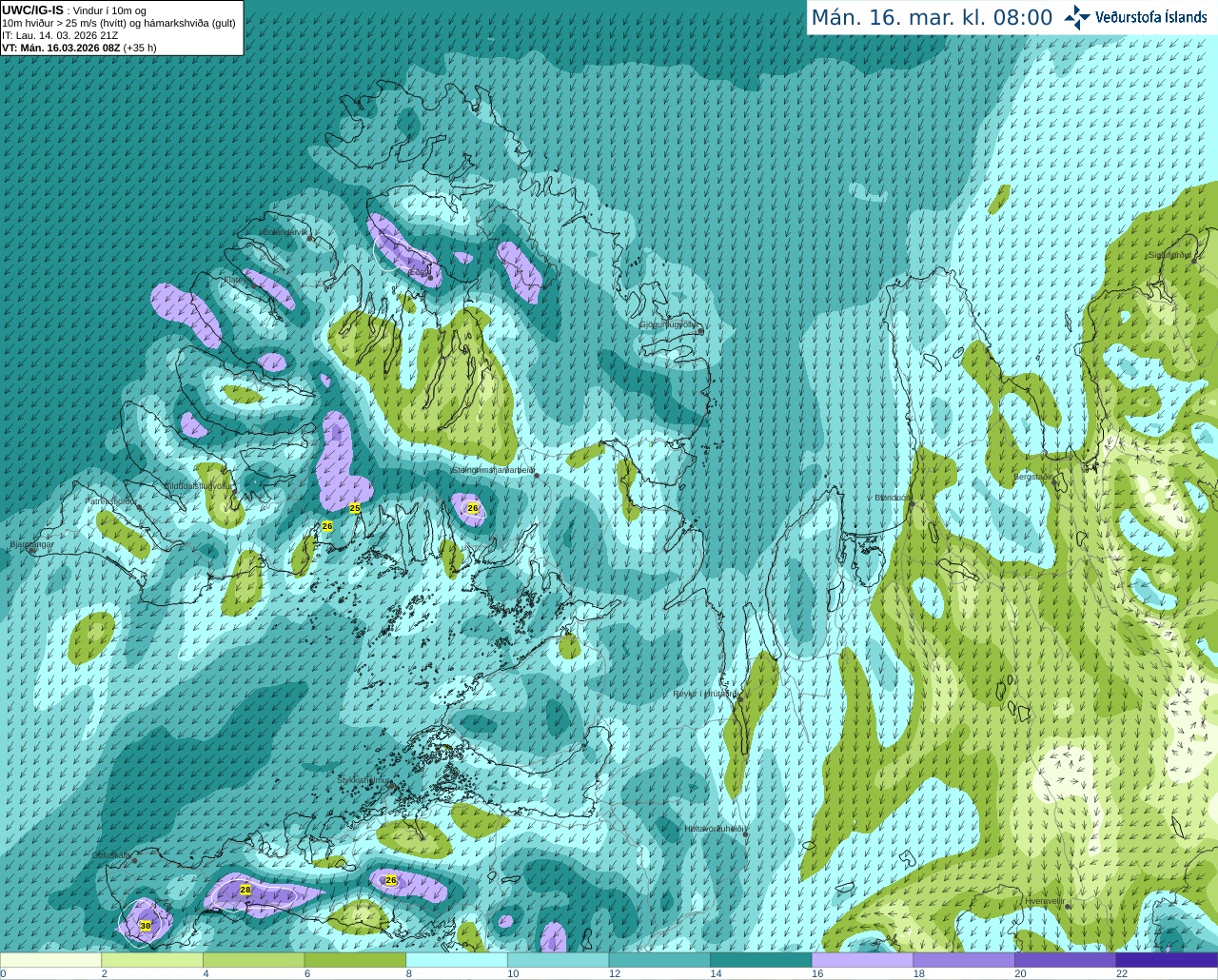
Task: Click the UWC/IG-IS model title text
Action: click(x=32, y=10)
